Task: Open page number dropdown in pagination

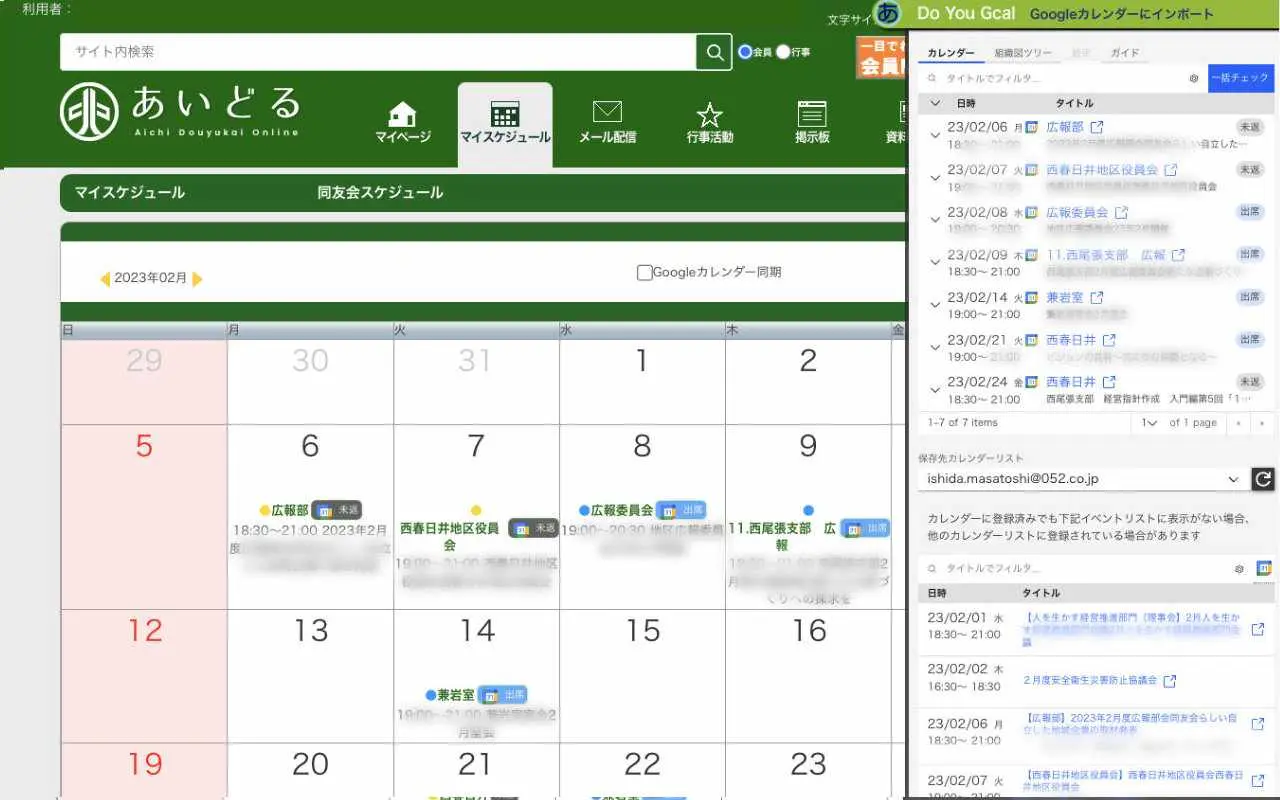Action: pyautogui.click(x=1149, y=423)
